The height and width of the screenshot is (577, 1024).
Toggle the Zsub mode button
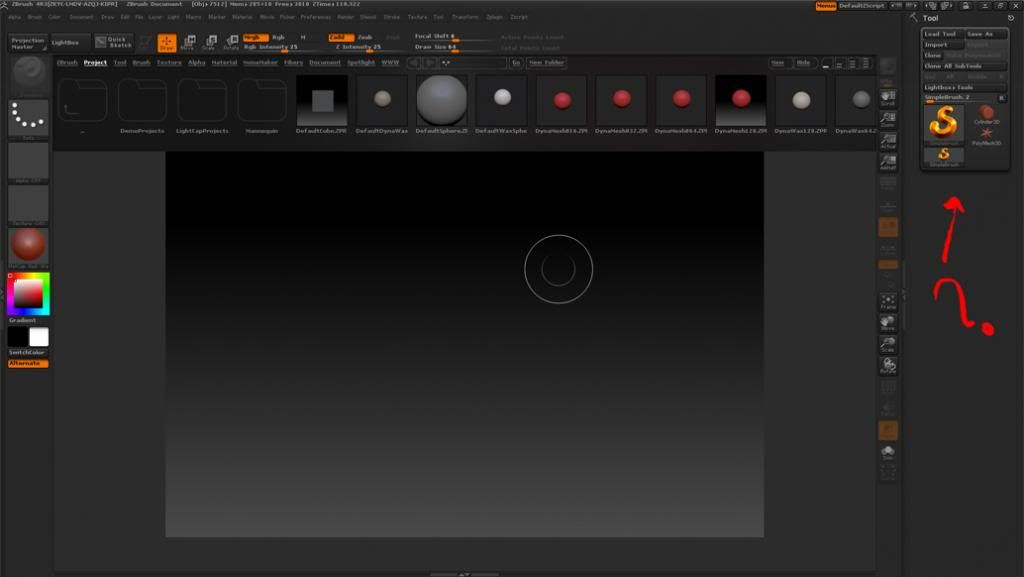tap(365, 37)
